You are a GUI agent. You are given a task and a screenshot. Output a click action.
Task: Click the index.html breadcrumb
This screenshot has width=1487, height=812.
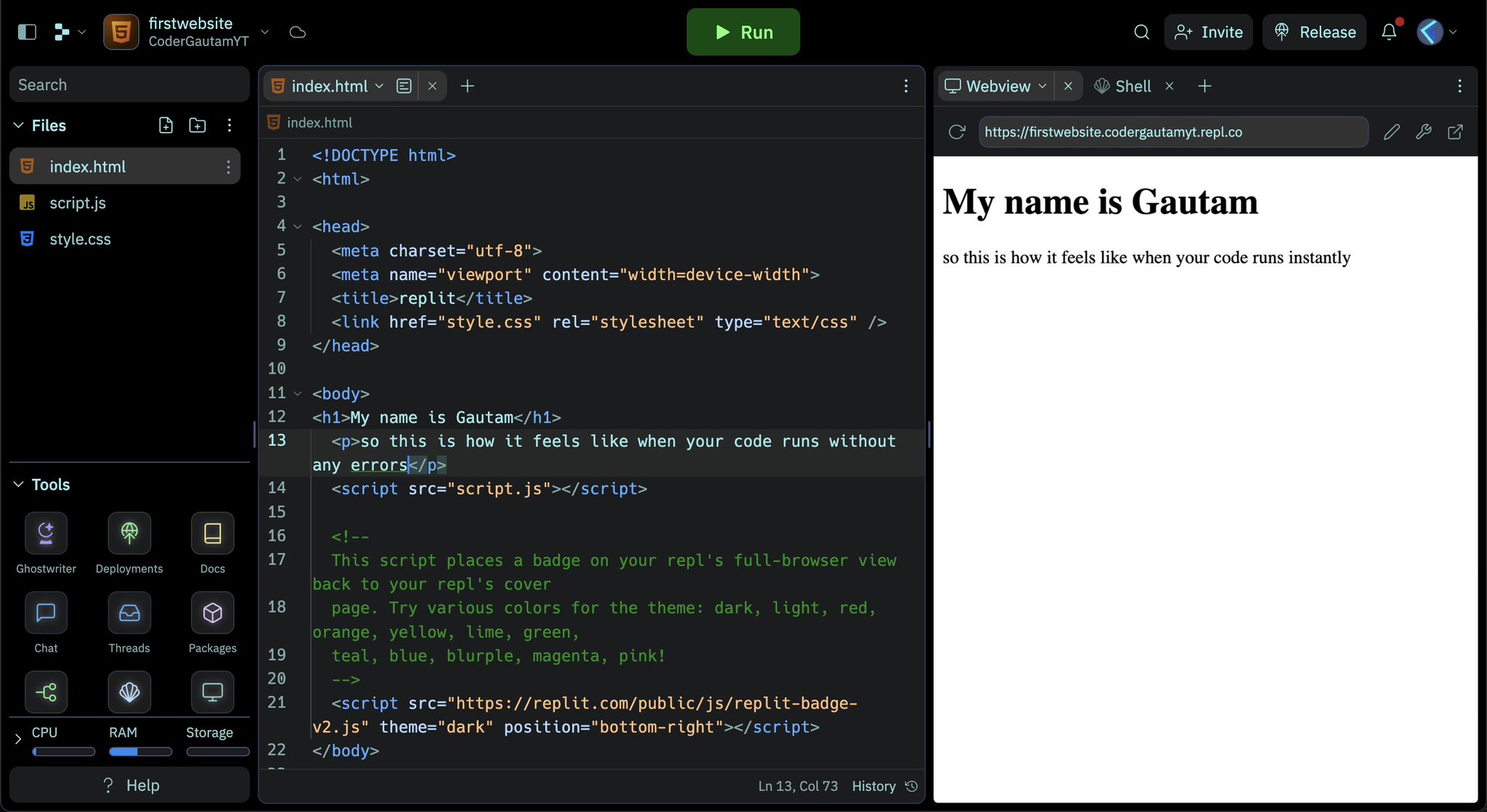pos(319,123)
